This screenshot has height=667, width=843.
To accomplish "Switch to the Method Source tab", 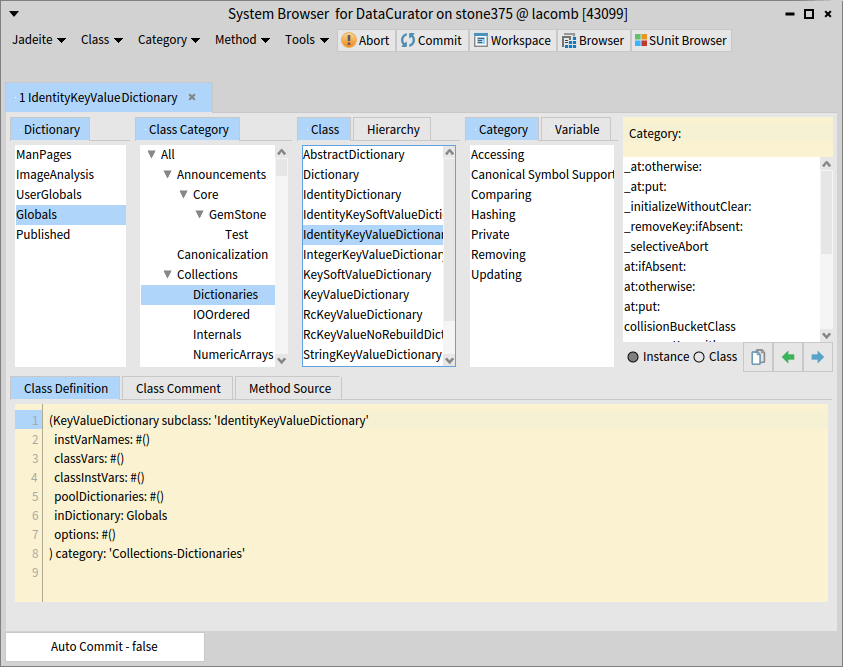I will (x=290, y=388).
